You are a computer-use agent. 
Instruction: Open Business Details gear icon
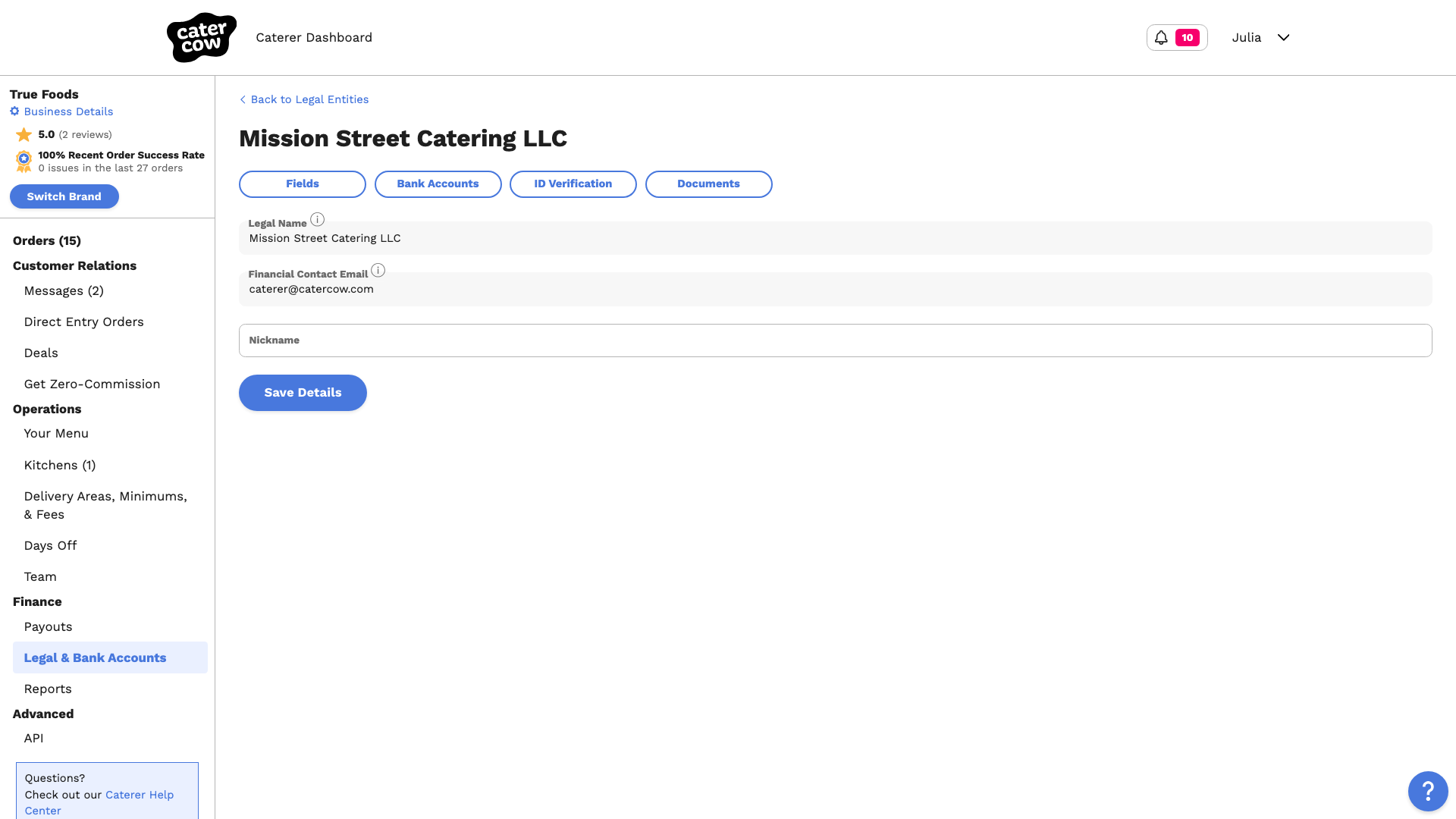pos(14,111)
